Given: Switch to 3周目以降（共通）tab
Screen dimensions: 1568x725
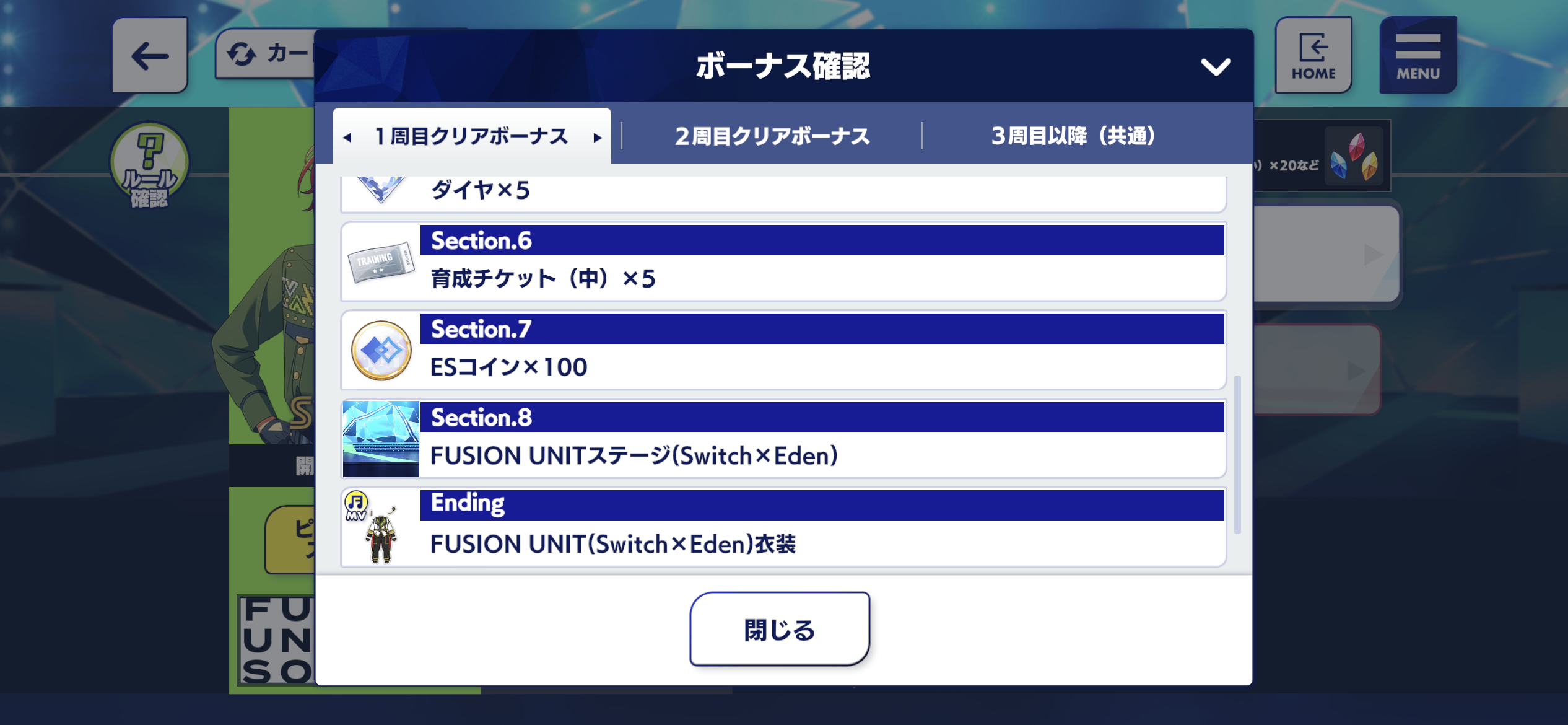Looking at the screenshot, I should (x=1073, y=136).
